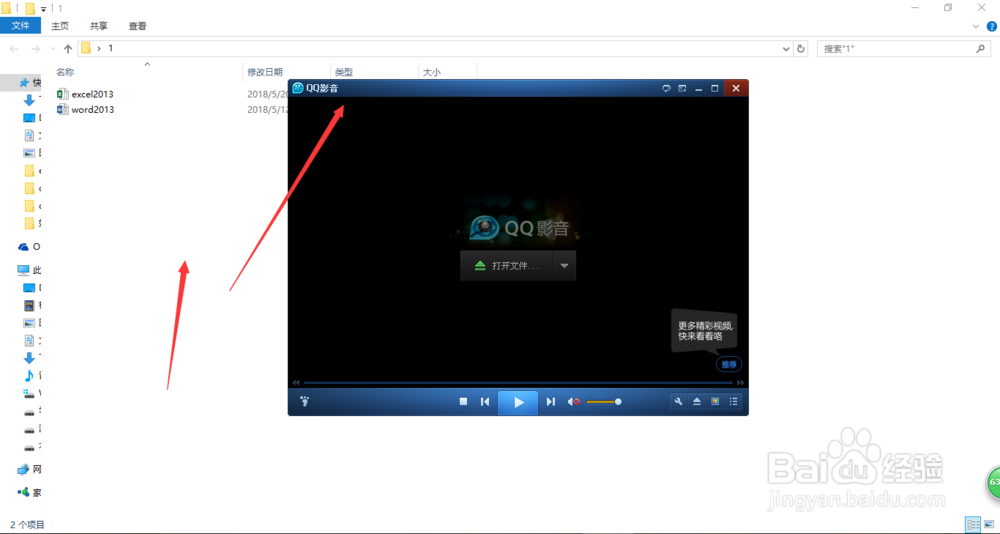Open the 文件 menu in Explorer

pyautogui.click(x=20, y=26)
